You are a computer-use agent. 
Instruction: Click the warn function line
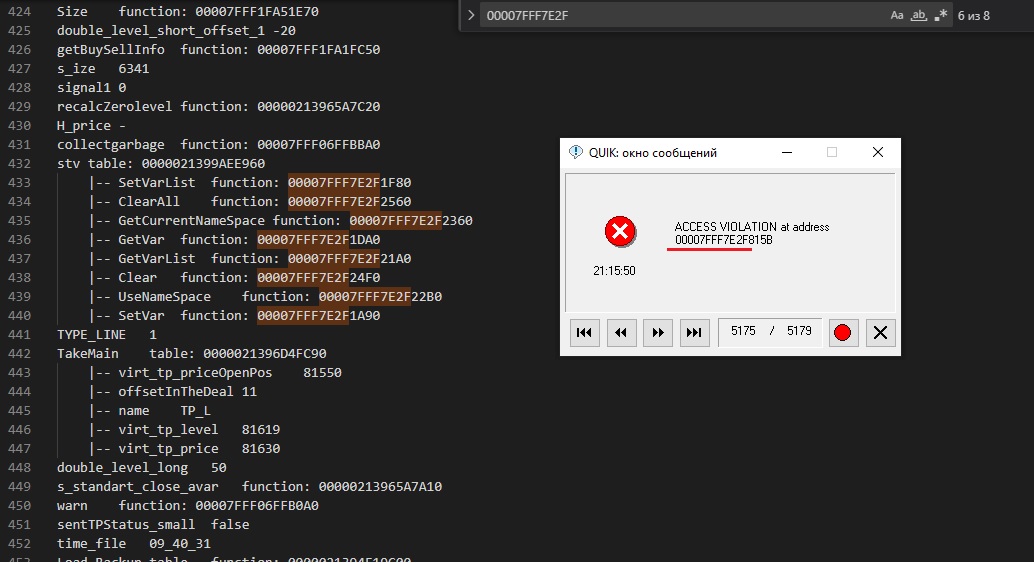[188, 506]
